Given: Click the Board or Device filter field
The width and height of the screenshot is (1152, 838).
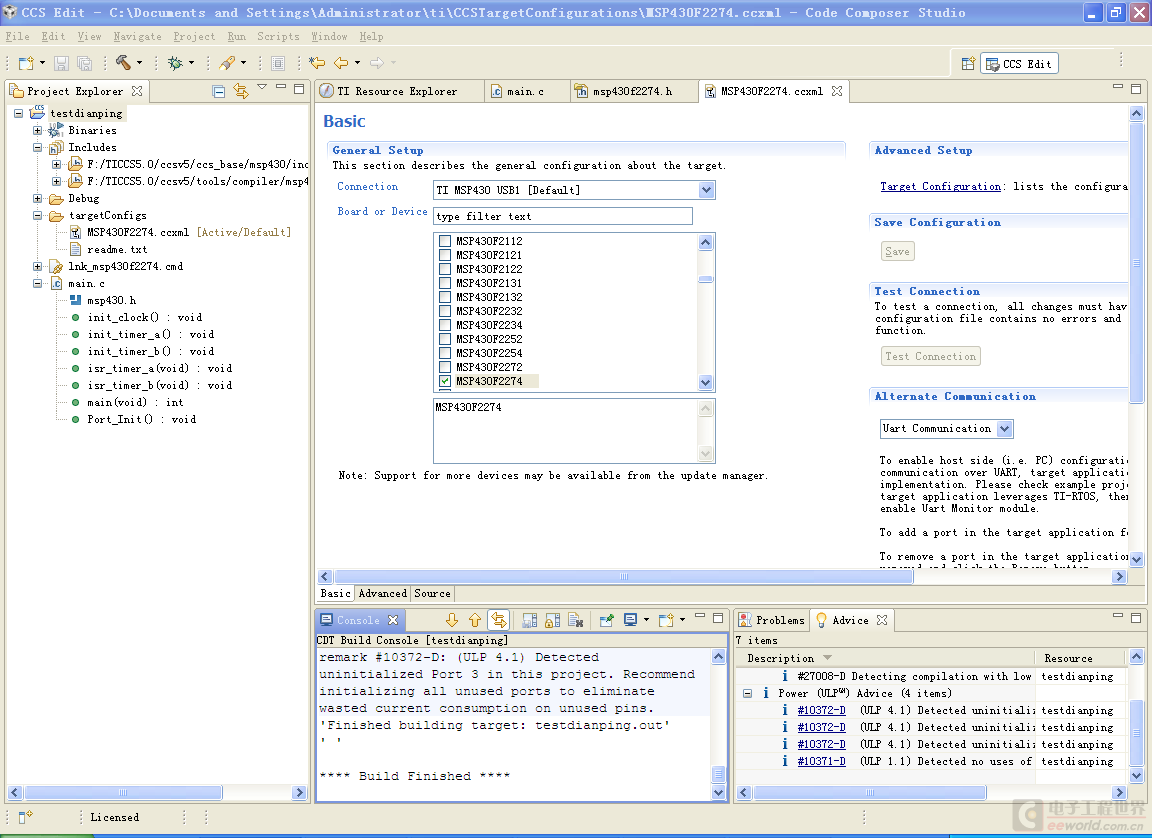Looking at the screenshot, I should tap(563, 216).
